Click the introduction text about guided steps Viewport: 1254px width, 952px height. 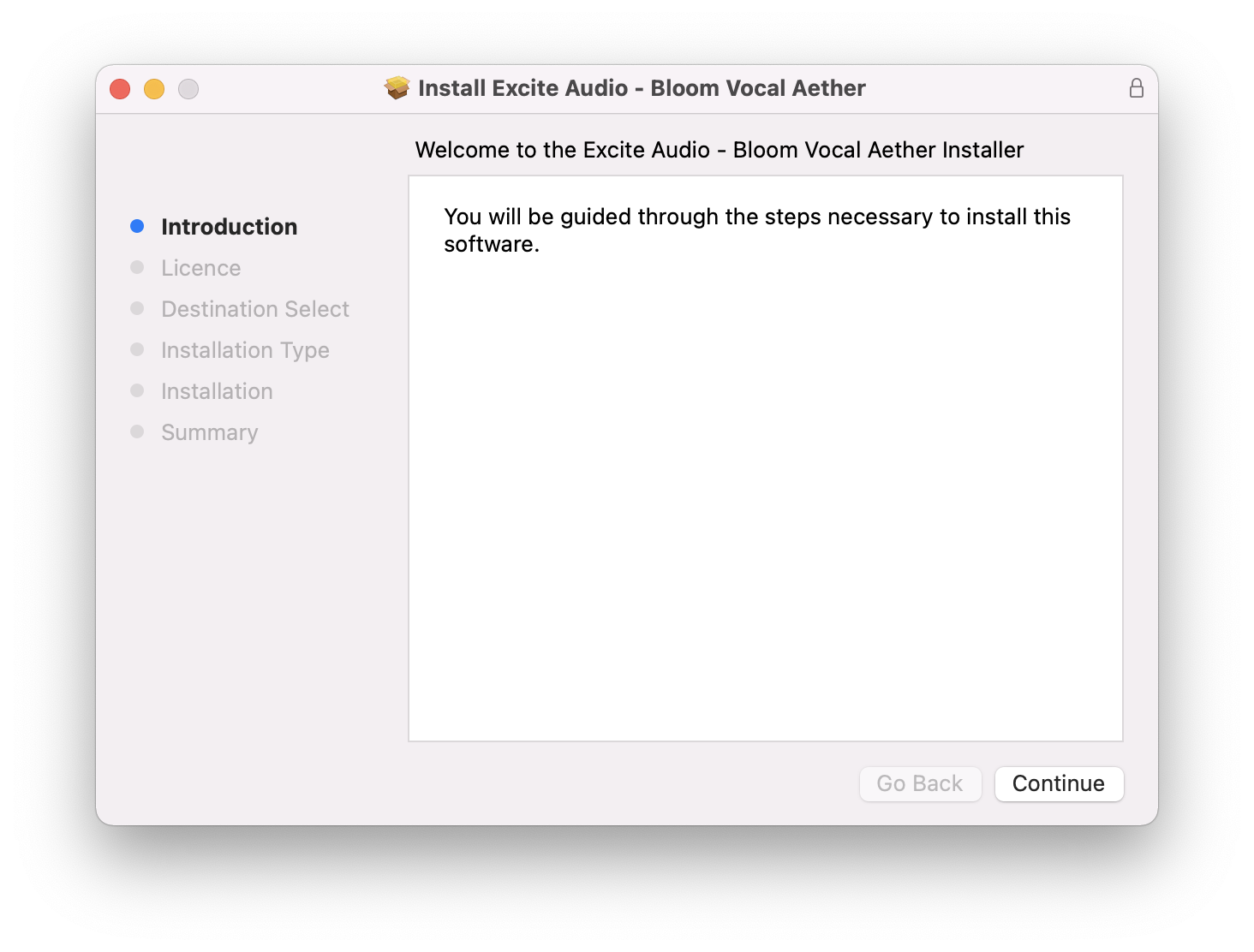(x=756, y=229)
